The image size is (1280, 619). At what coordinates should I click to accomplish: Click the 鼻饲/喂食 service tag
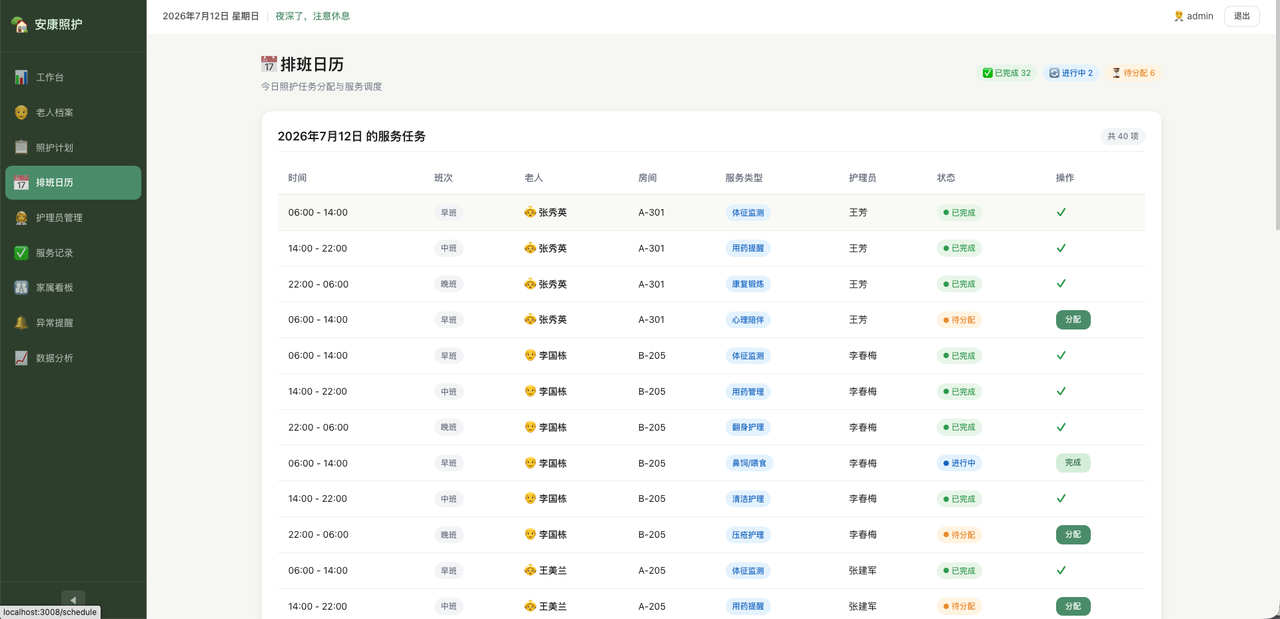748,463
